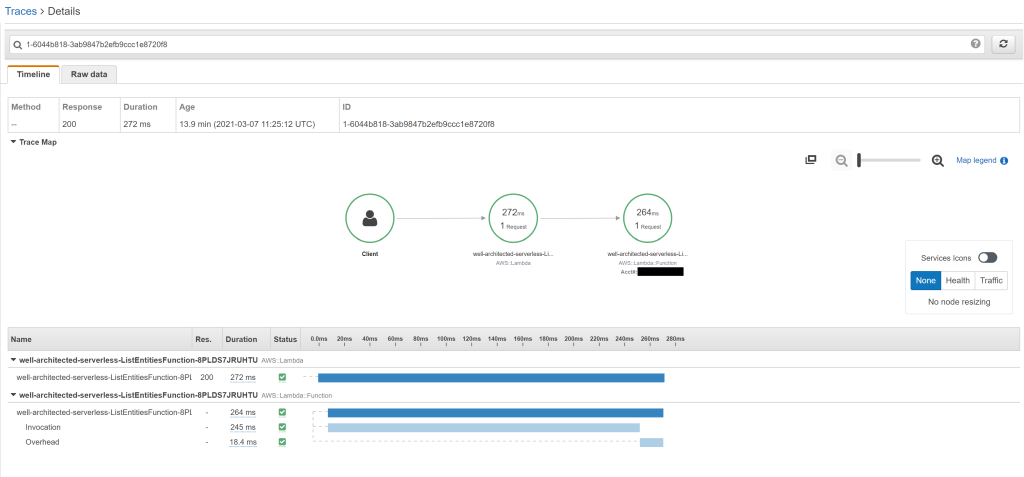
Task: Click the 200 response value in summary
Action: point(69,124)
